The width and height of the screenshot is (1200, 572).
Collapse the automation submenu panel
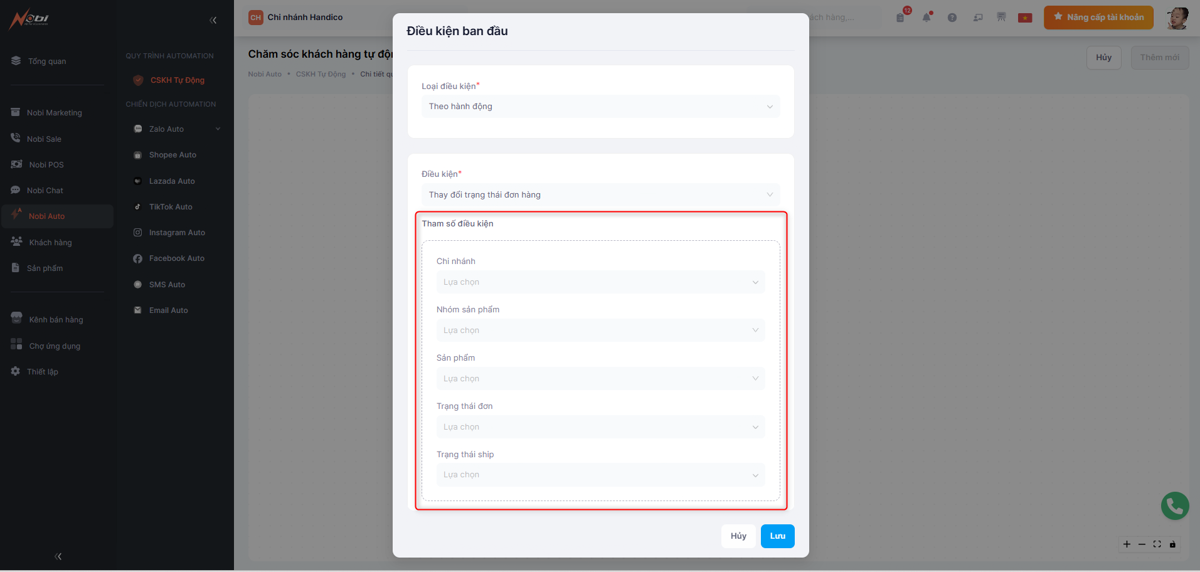[x=213, y=20]
